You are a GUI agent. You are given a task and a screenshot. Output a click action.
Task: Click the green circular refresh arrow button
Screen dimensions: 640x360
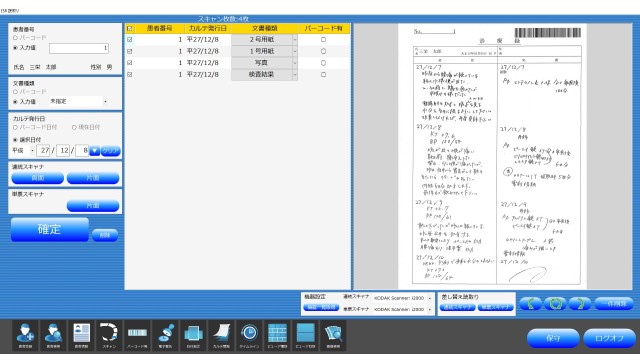click(555, 304)
